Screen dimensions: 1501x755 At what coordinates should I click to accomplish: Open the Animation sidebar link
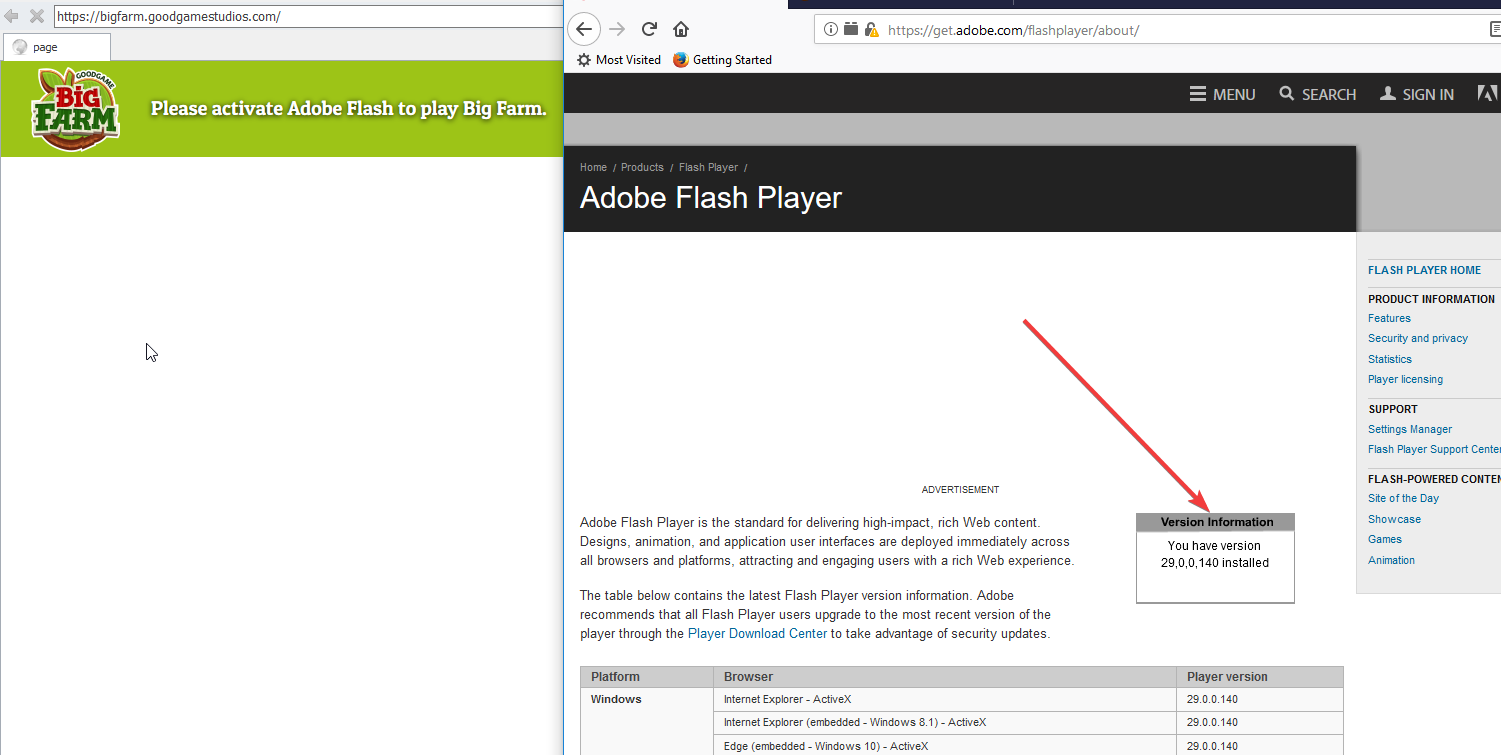click(x=1391, y=560)
